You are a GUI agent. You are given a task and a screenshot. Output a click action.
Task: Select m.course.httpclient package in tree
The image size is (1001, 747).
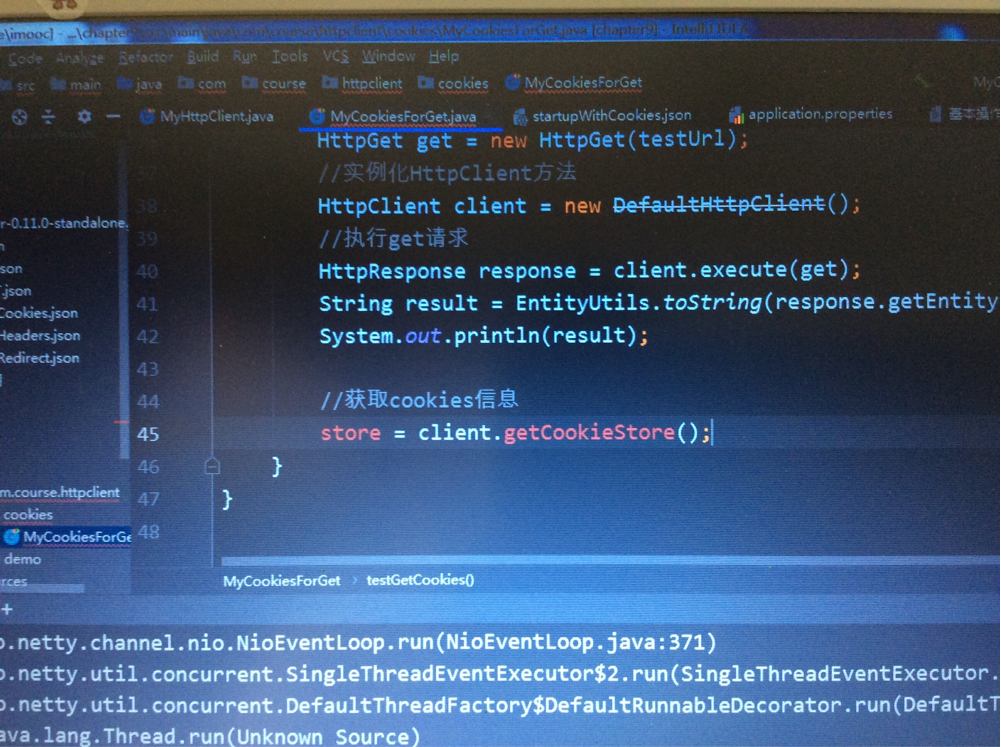(60, 492)
